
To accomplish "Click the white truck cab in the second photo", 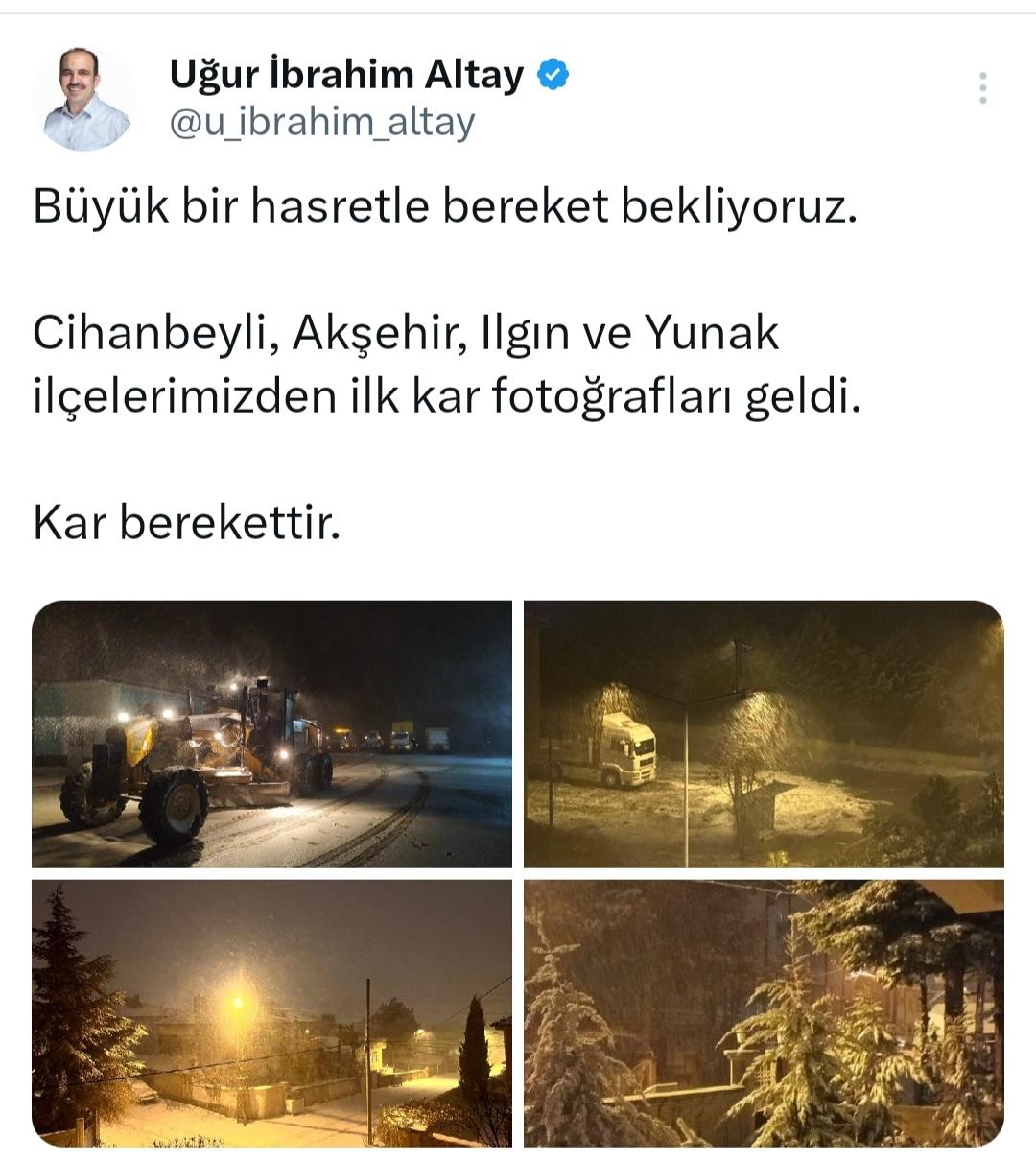I will pyautogui.click(x=626, y=749).
